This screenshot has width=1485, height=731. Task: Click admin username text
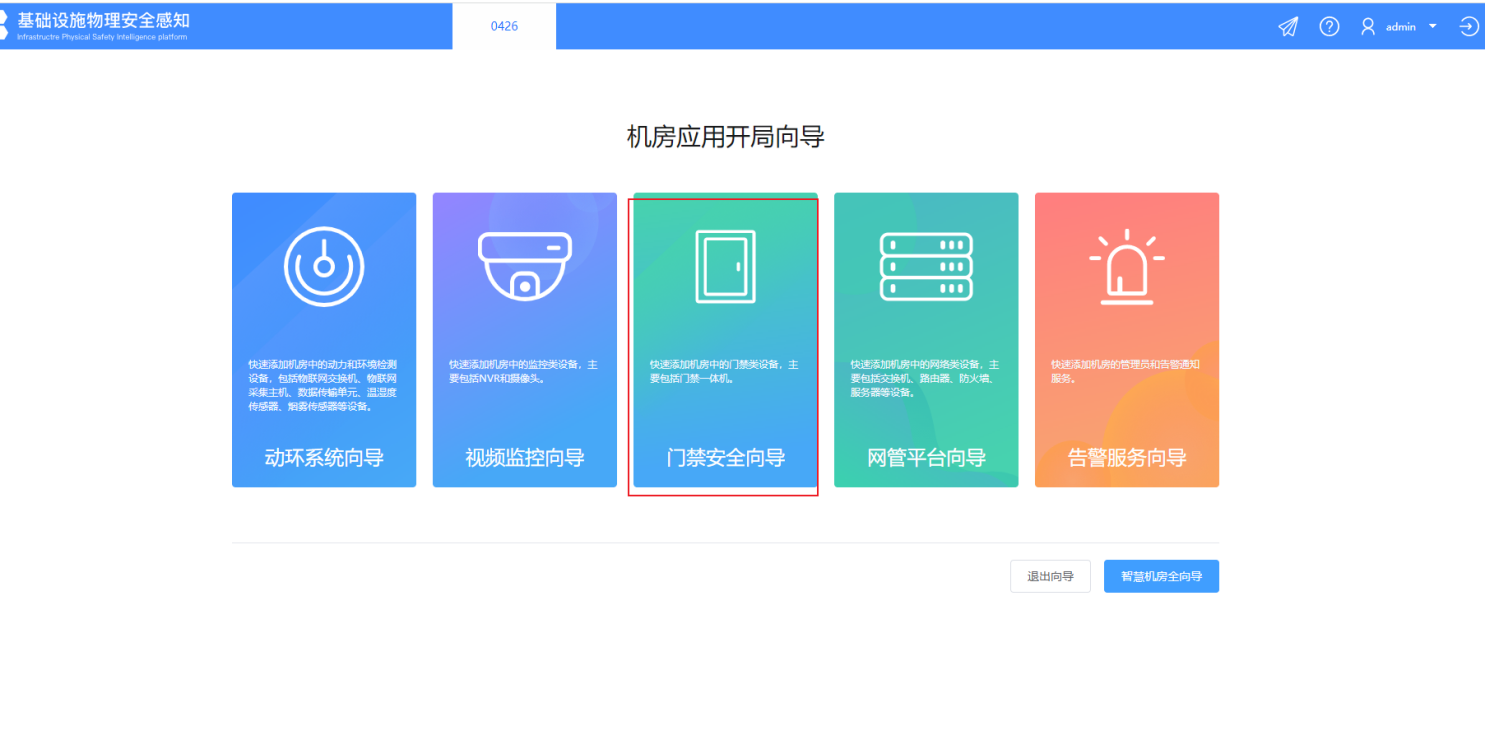pyautogui.click(x=1400, y=27)
